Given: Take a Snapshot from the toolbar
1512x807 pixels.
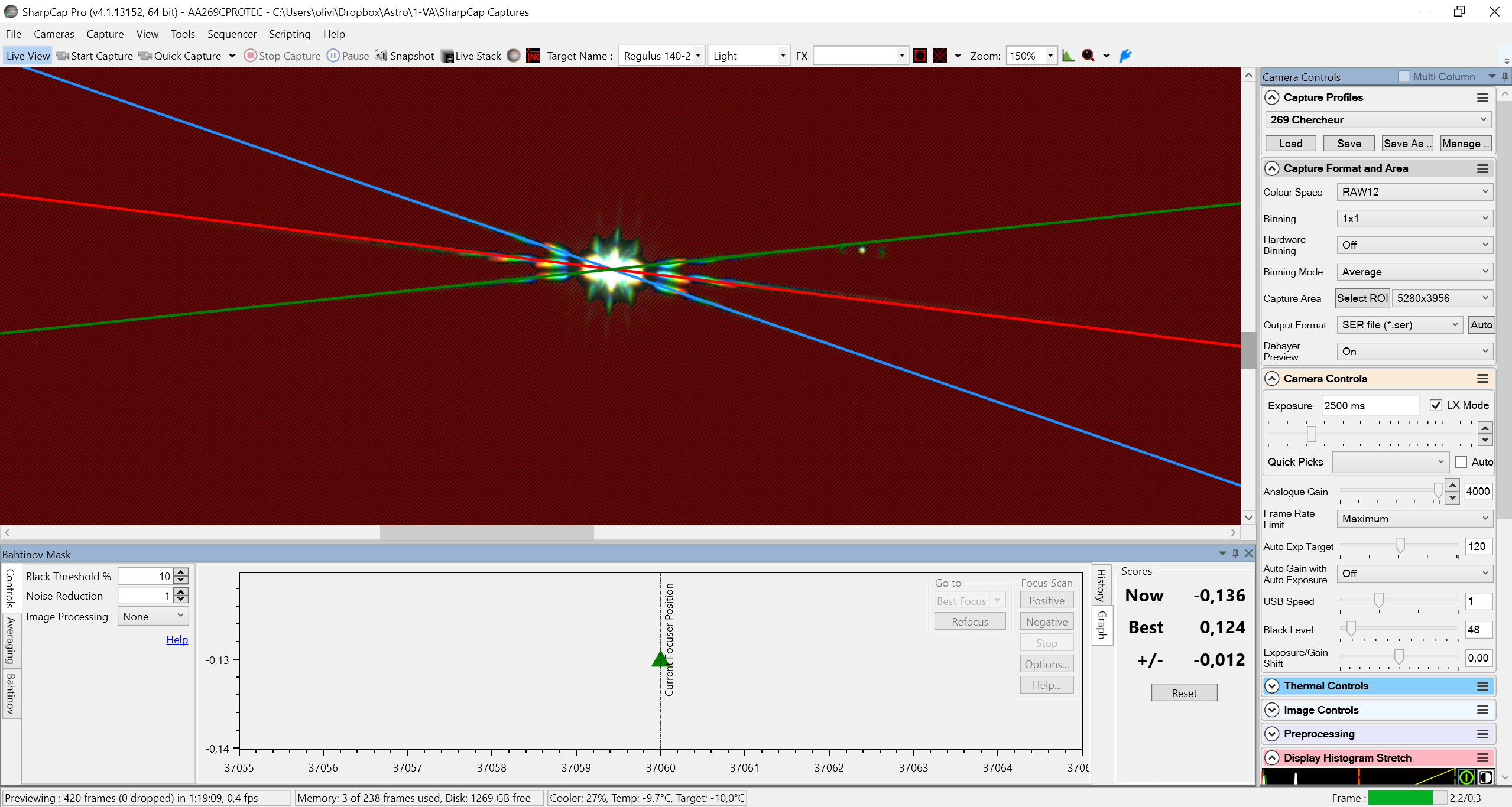Looking at the screenshot, I should 405,56.
